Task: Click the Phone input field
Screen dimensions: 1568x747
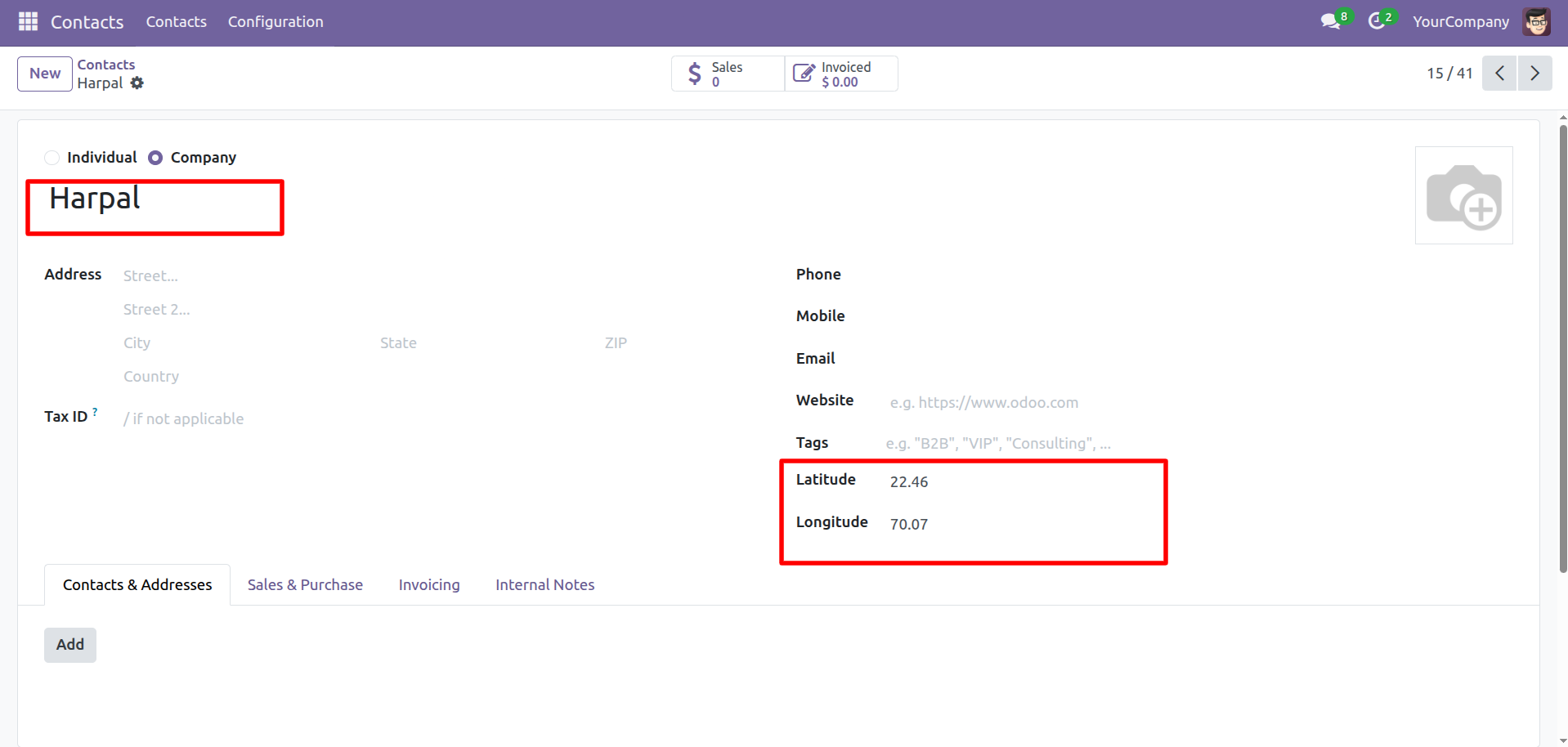Action: click(x=1200, y=275)
